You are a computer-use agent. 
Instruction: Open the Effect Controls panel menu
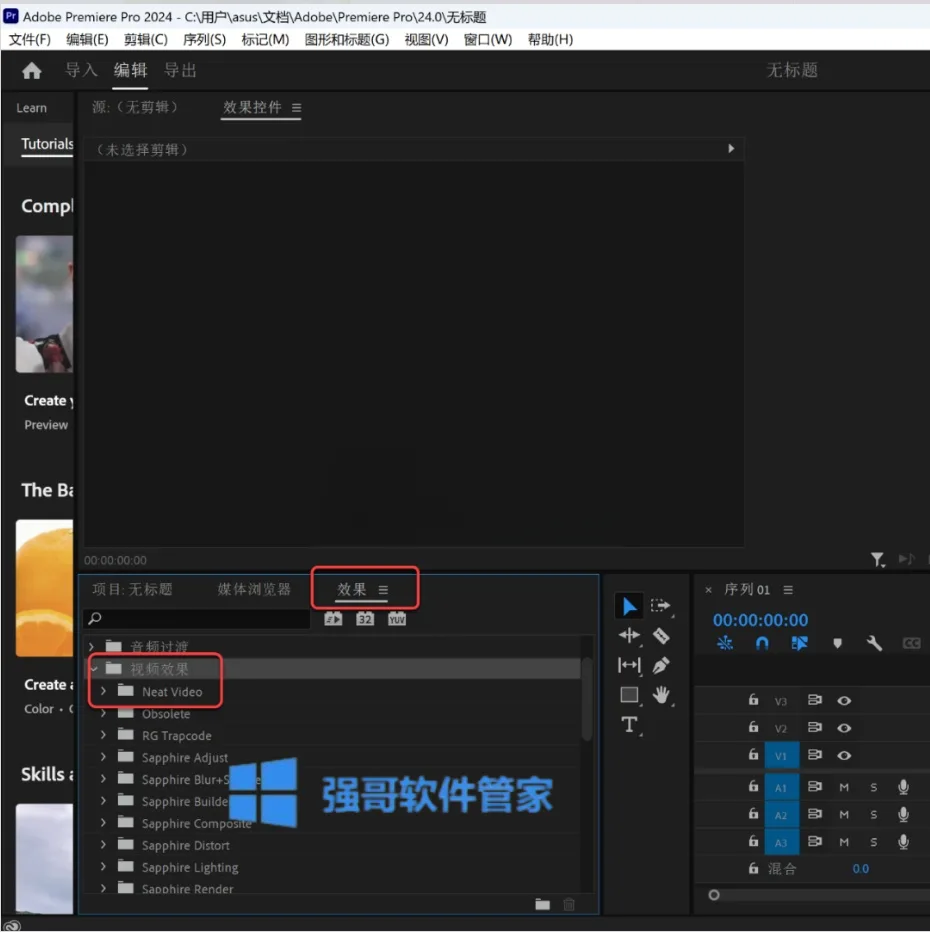[x=297, y=108]
